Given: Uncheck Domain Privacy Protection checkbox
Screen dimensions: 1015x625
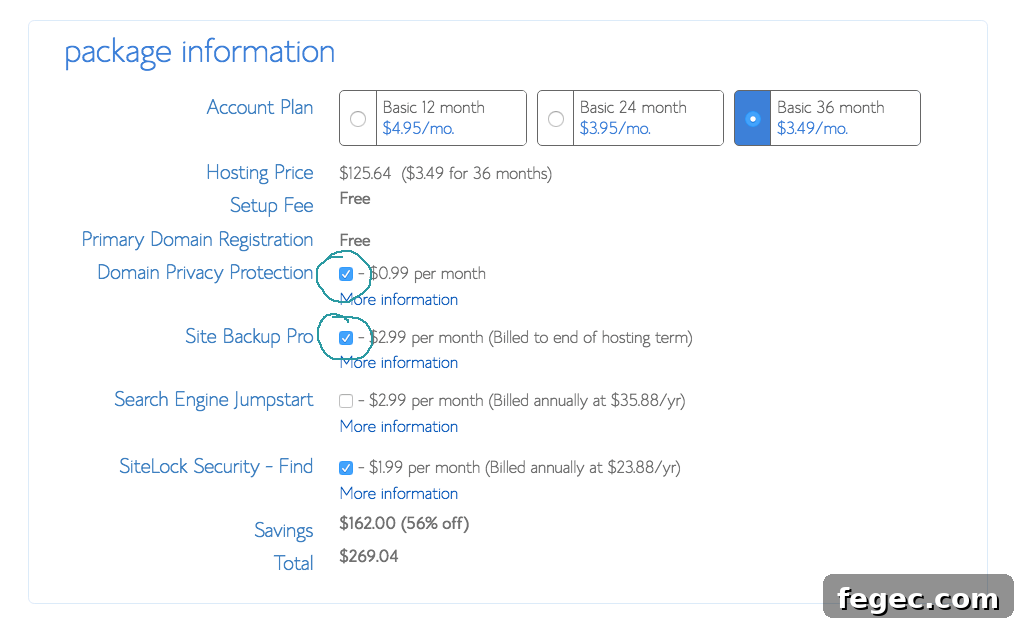Looking at the screenshot, I should 346,274.
